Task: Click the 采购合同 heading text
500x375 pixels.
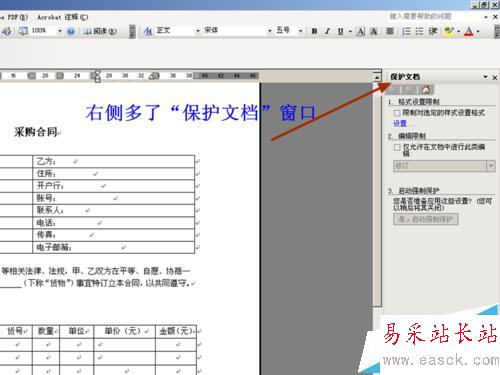Action: 36,132
